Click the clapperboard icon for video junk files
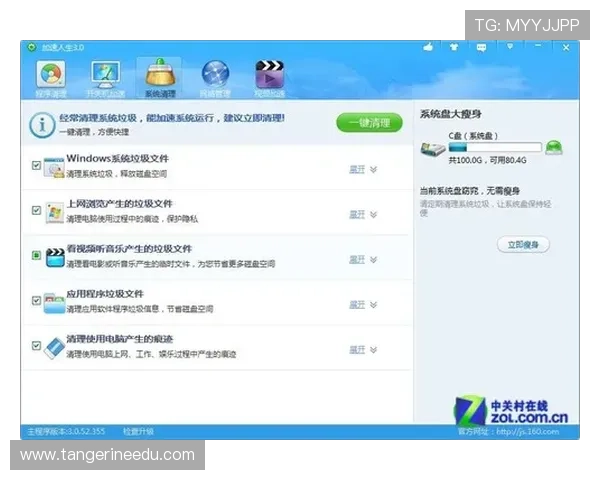Screen dimensions: 600x480 55,258
